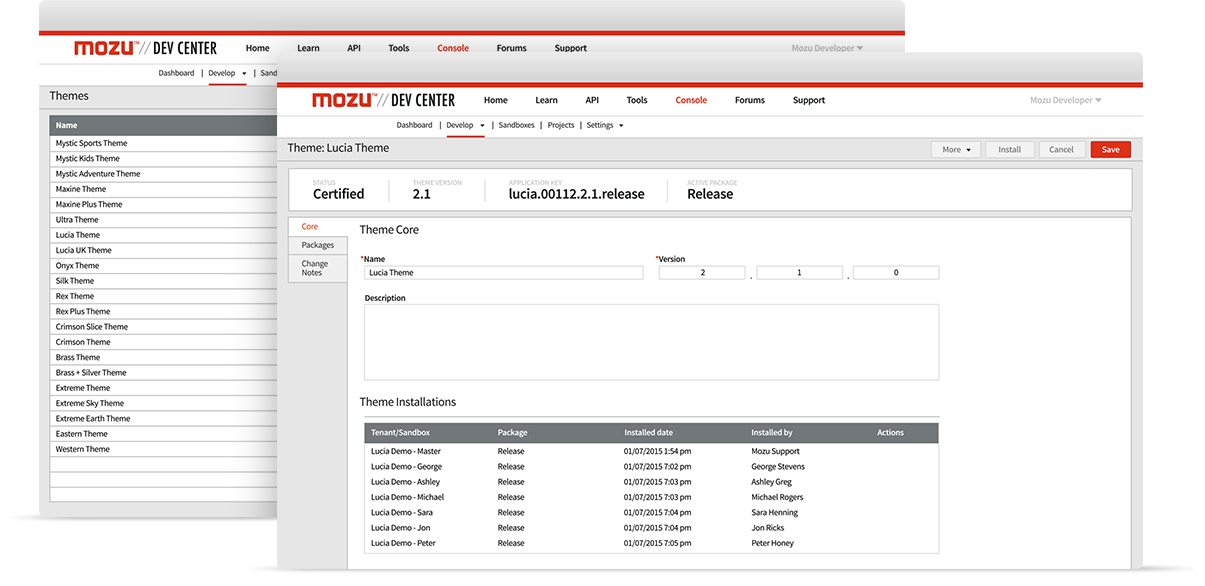Select Brass + Silver Theme in the list
This screenshot has width=1205, height=586.
point(164,373)
